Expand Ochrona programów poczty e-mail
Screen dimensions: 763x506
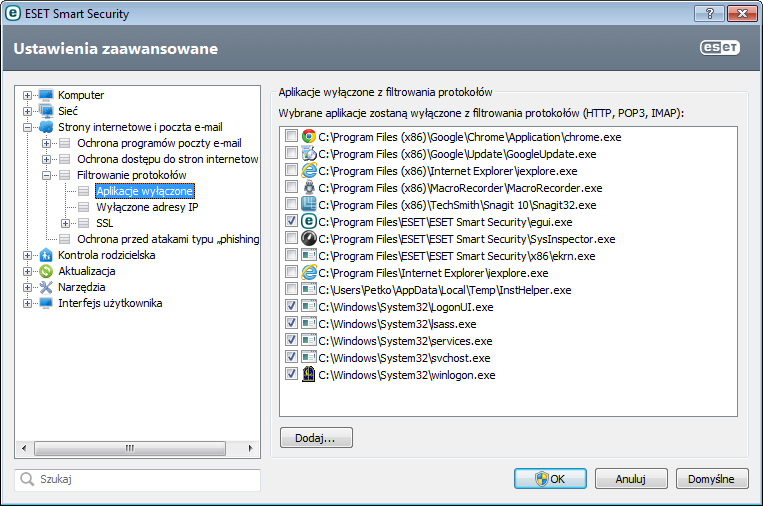tap(46, 144)
